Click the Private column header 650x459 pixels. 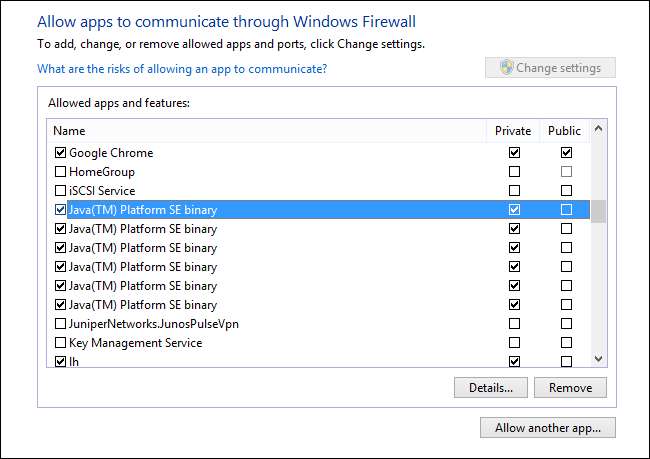pyautogui.click(x=513, y=130)
